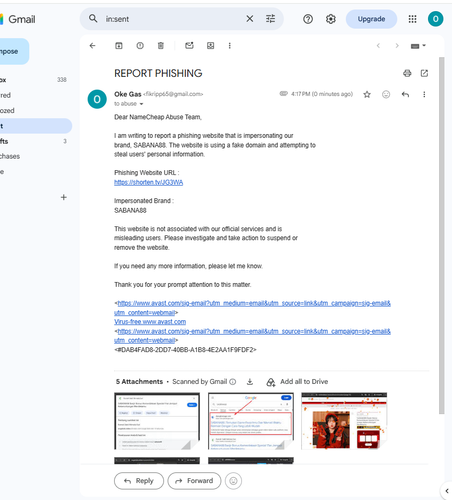Click the attachment paperclip indicator

[283, 94]
